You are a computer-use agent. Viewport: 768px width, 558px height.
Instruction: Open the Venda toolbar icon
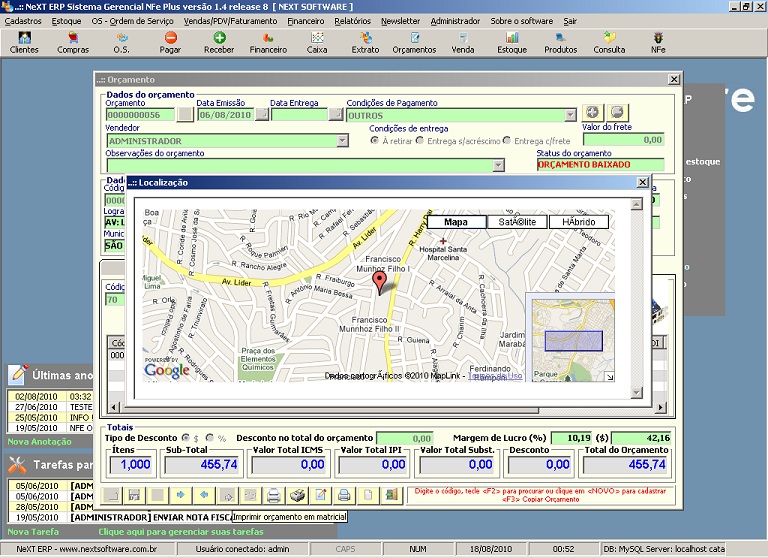(463, 43)
